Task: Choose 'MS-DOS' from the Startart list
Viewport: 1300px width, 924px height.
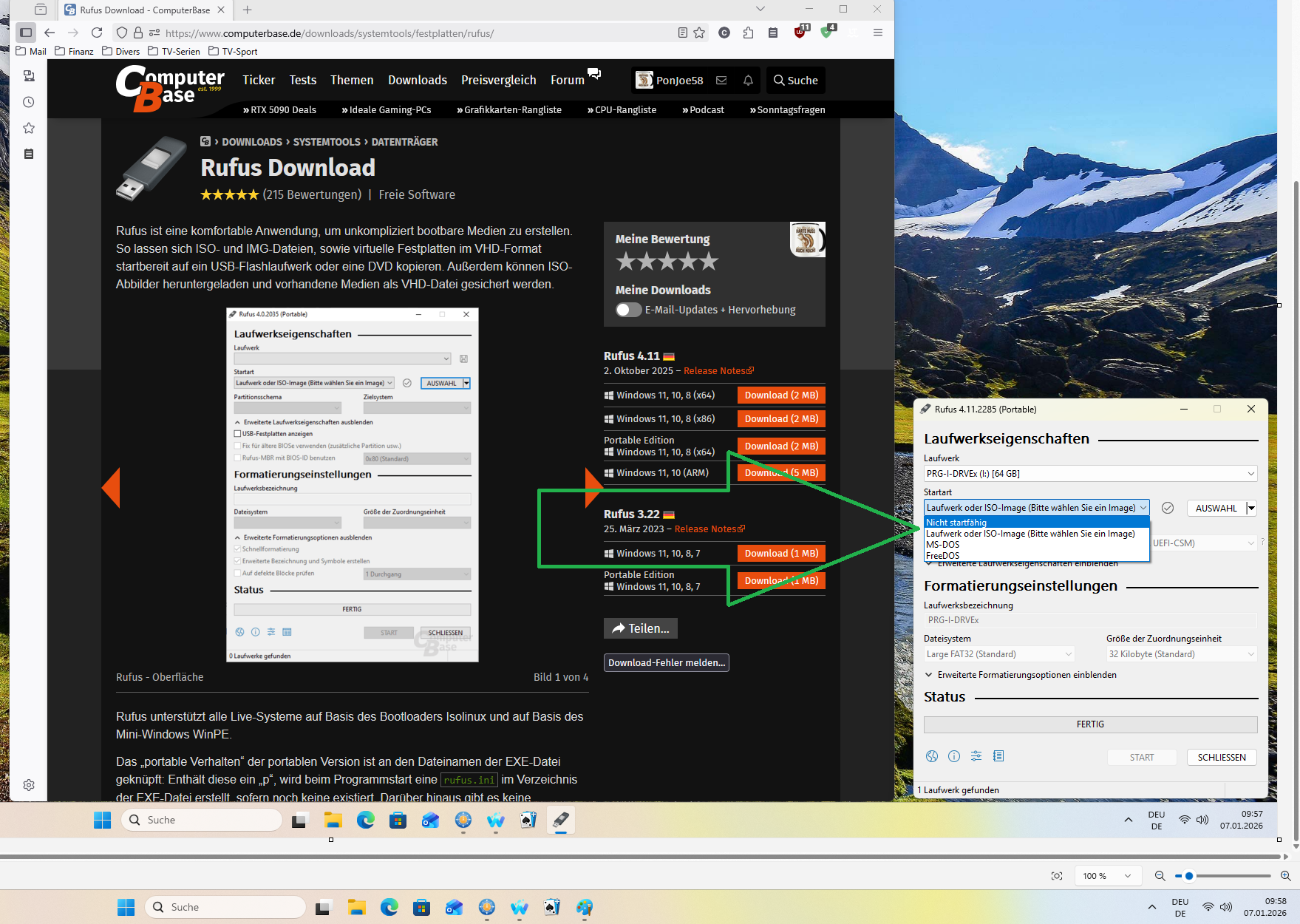Action: (1037, 545)
